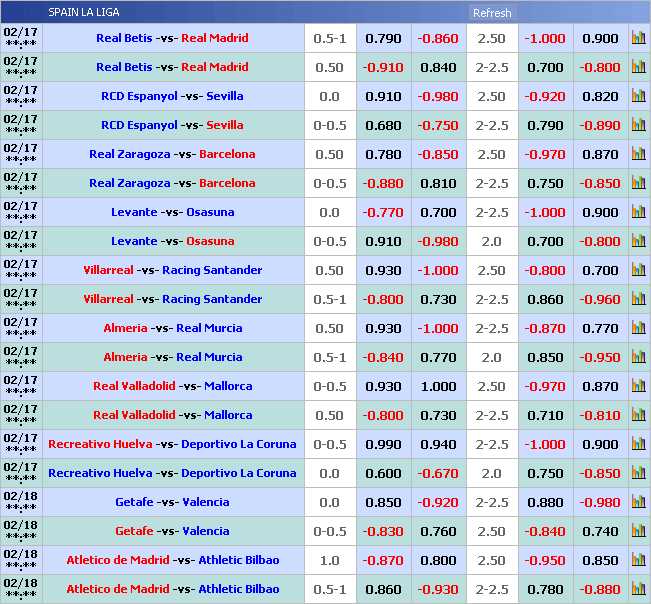This screenshot has height=604, width=651.
Task: Select the 0.680 odds for RCD Espanyol
Action: [383, 125]
